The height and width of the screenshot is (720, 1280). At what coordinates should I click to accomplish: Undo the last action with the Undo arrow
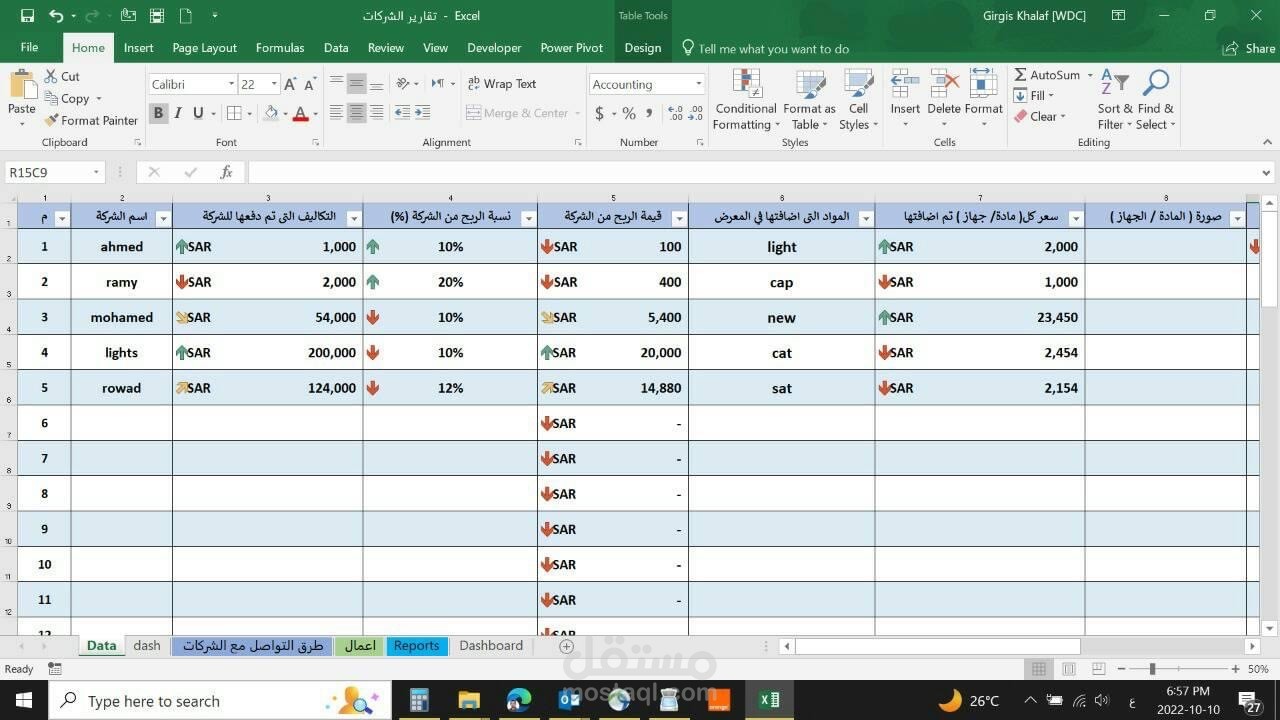(x=56, y=15)
